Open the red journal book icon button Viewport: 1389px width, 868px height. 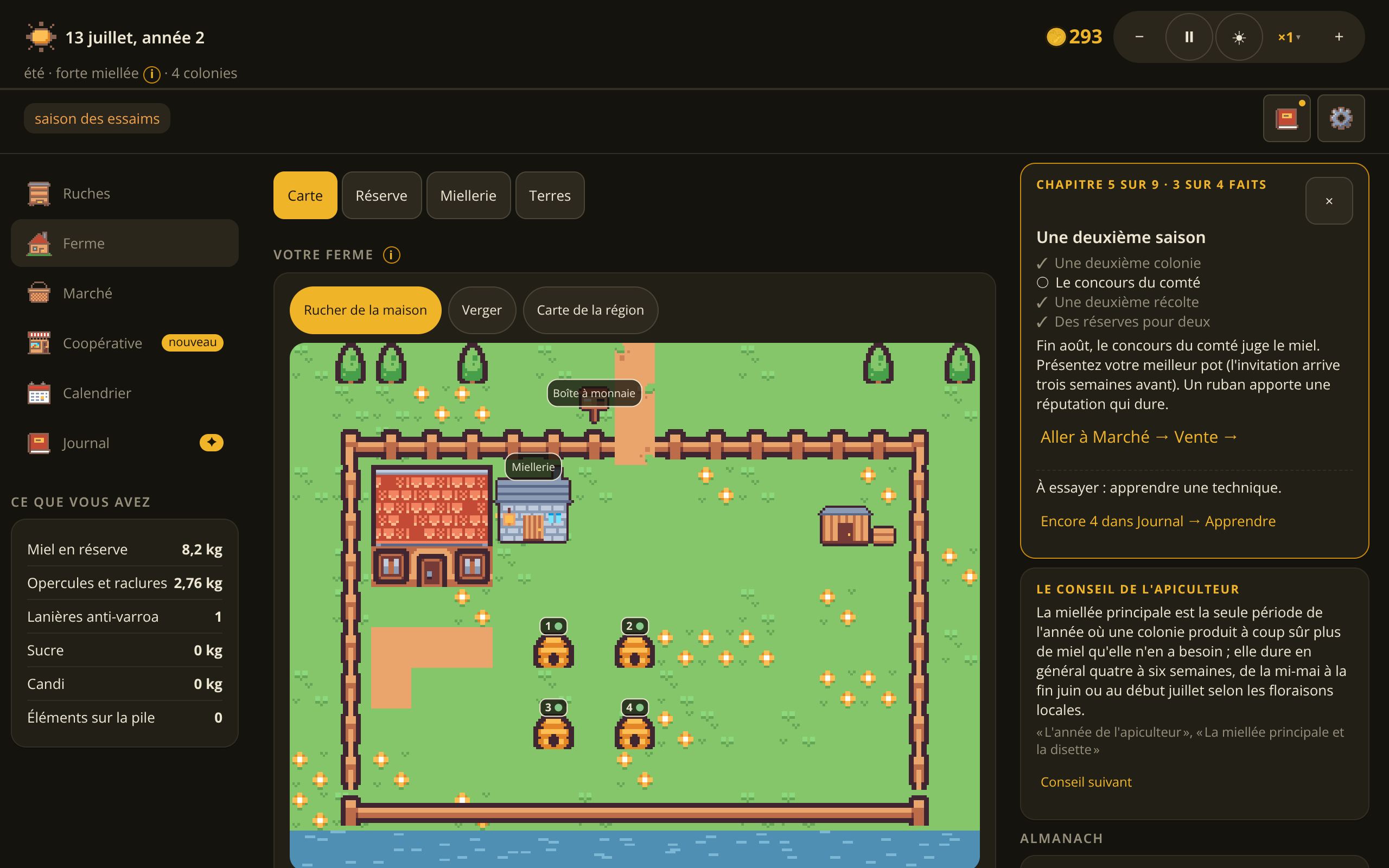coord(1286,118)
